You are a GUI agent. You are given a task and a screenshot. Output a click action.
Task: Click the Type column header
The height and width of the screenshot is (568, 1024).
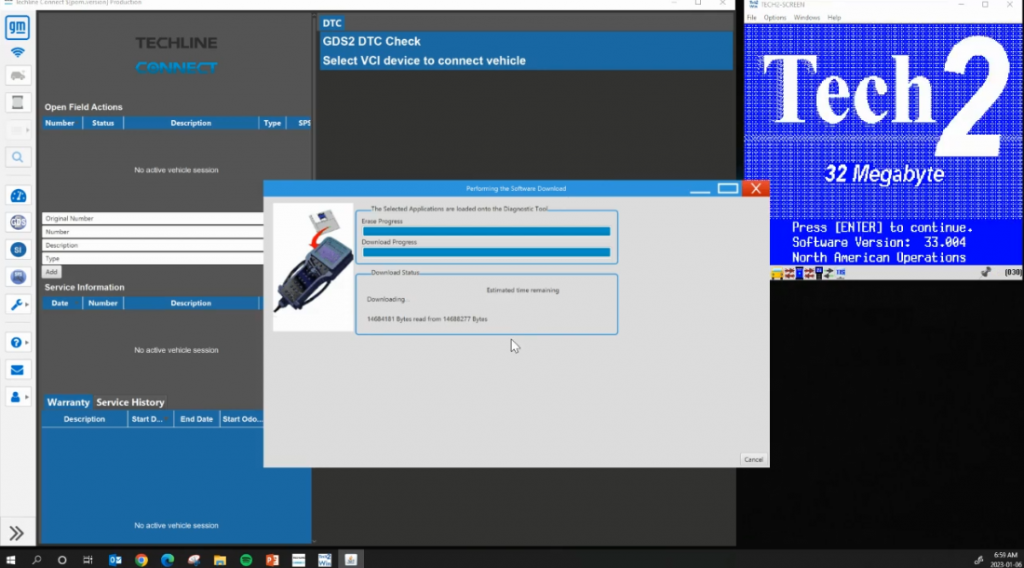click(x=272, y=123)
